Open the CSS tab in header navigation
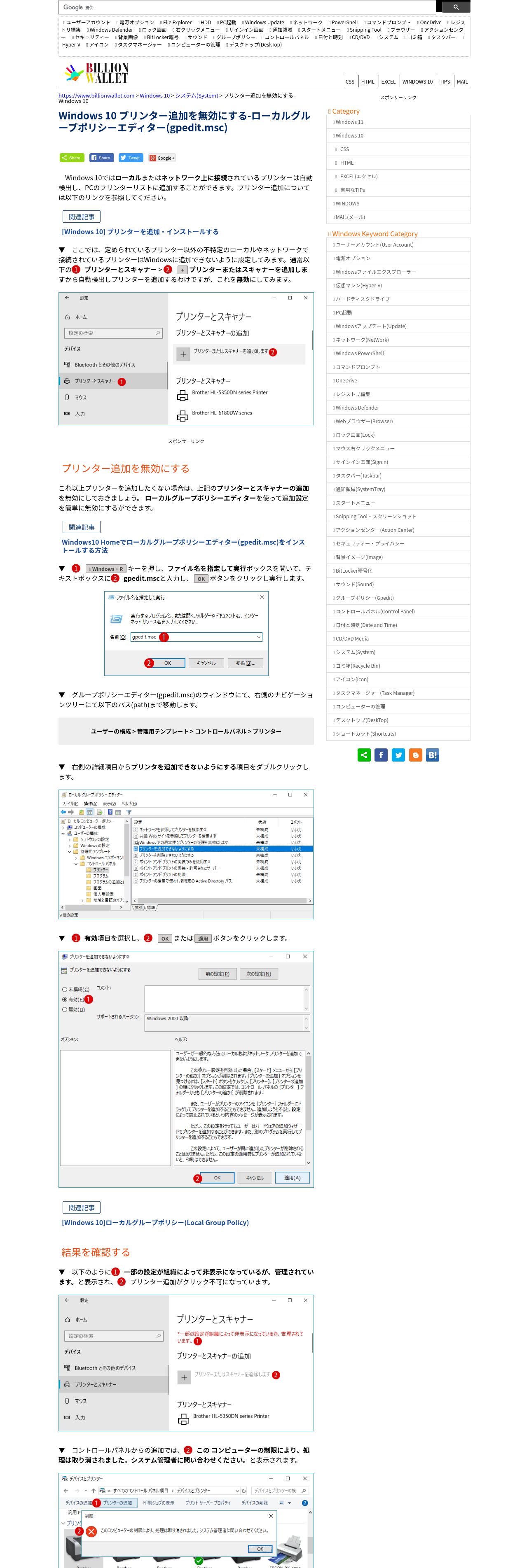 coord(350,82)
